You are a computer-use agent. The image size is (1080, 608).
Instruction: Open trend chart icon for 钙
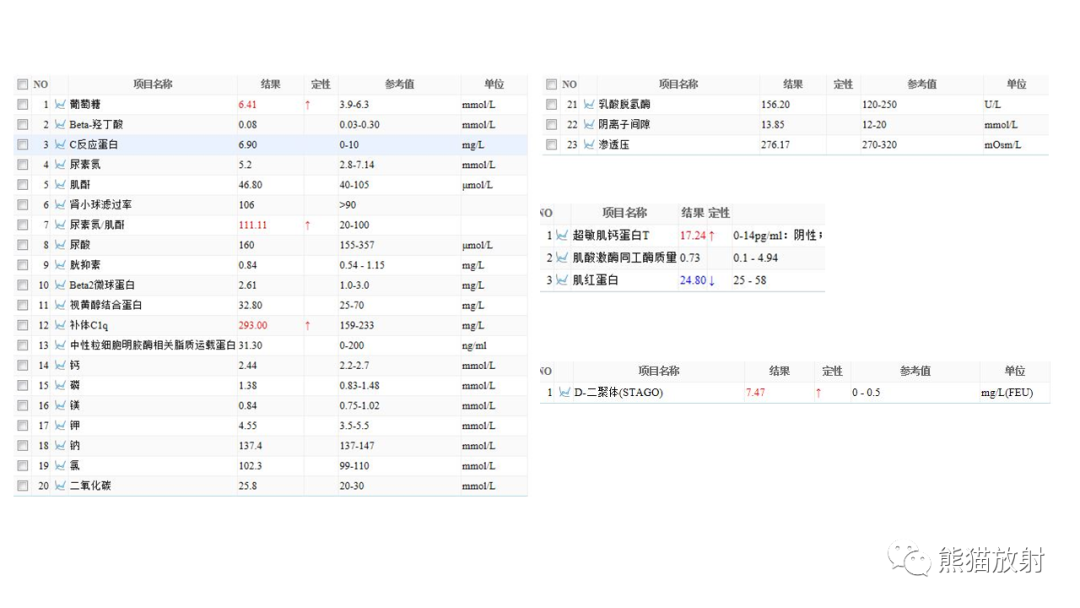[x=60, y=365]
